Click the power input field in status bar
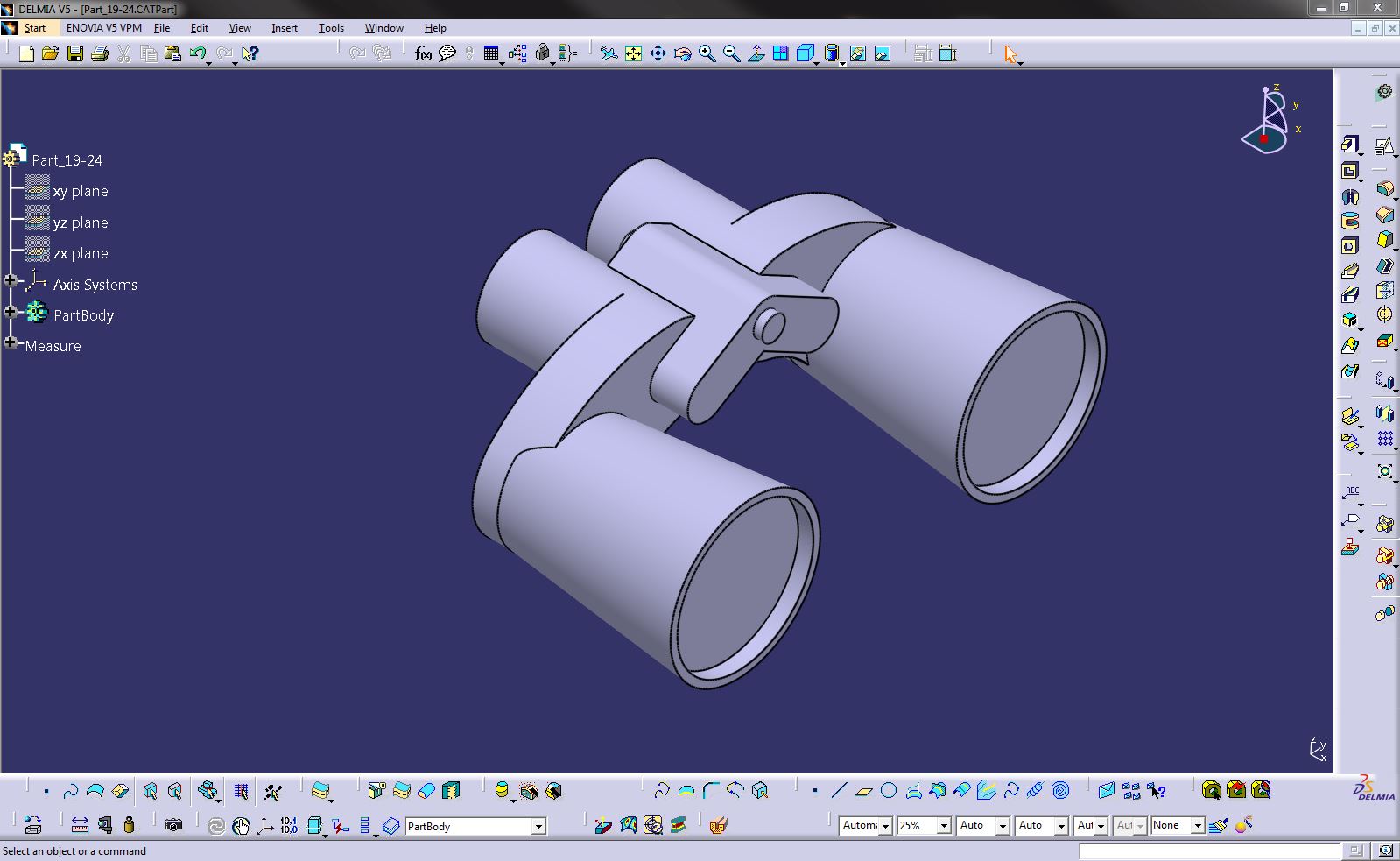 (1209, 850)
